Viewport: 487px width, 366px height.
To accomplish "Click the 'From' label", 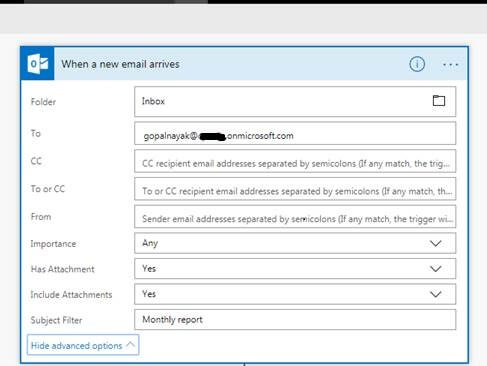I will [x=41, y=217].
